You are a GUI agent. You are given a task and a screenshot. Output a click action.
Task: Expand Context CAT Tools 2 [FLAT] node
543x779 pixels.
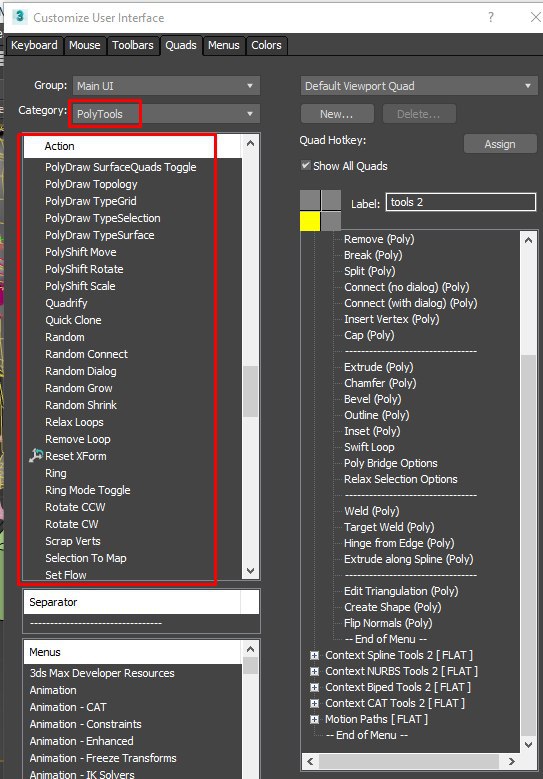click(314, 703)
